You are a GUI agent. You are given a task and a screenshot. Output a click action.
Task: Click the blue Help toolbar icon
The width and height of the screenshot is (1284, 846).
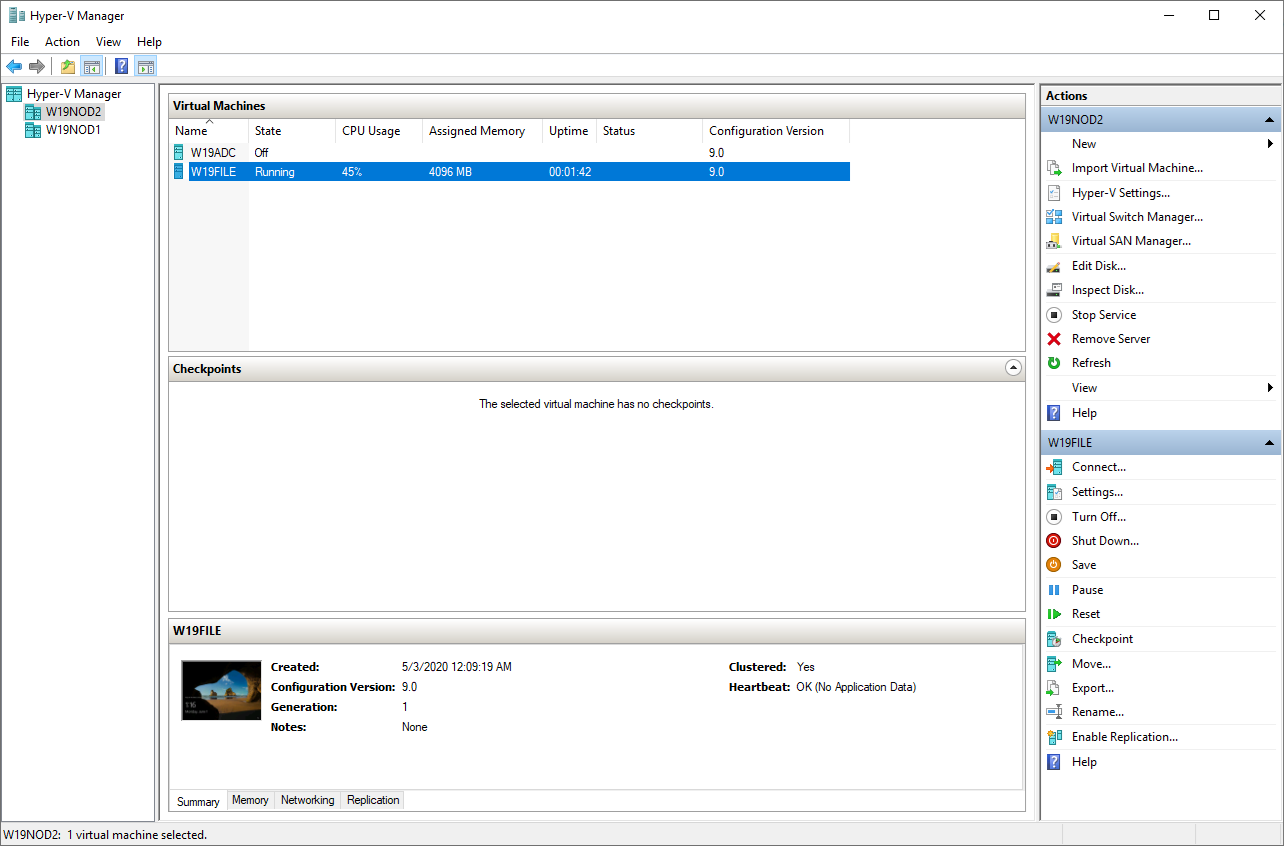tap(121, 67)
